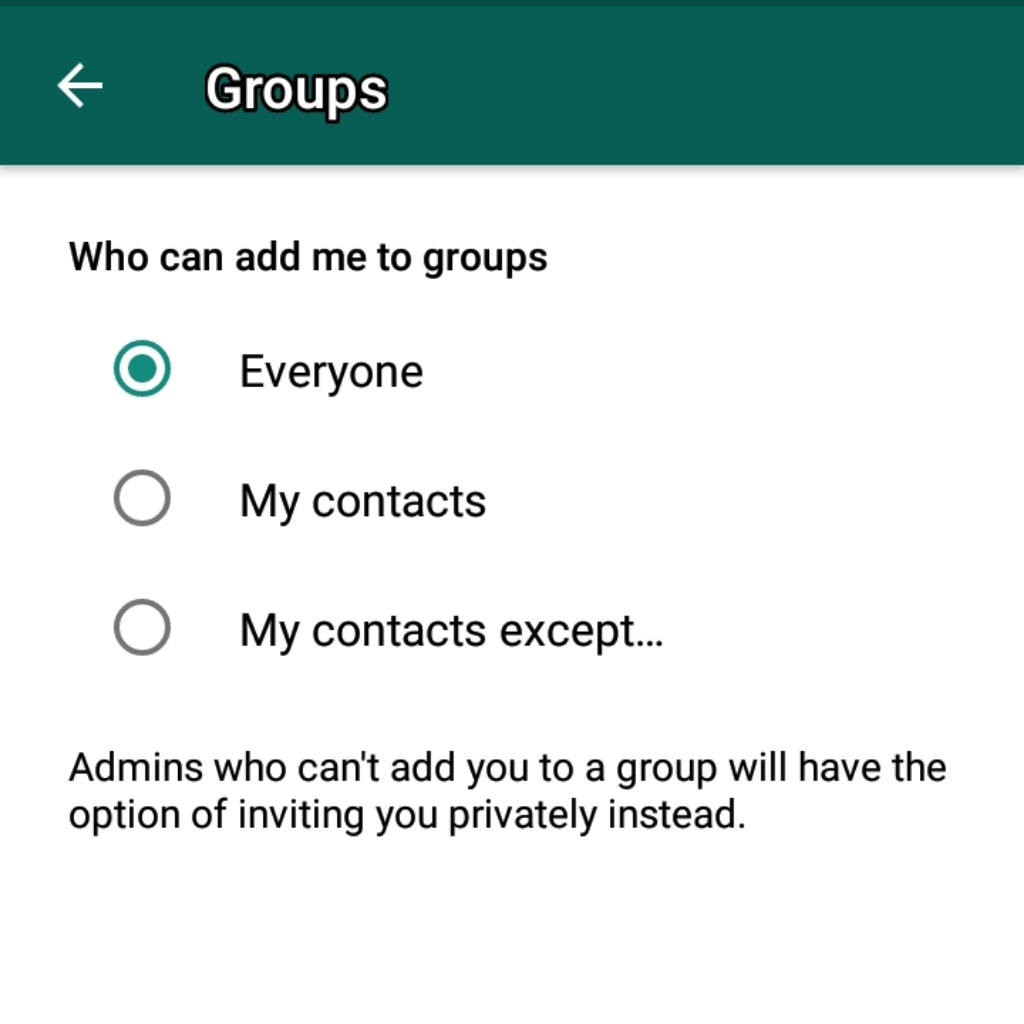The width and height of the screenshot is (1024, 1024).
Task: Tap the My contacts option label
Action: (x=362, y=502)
